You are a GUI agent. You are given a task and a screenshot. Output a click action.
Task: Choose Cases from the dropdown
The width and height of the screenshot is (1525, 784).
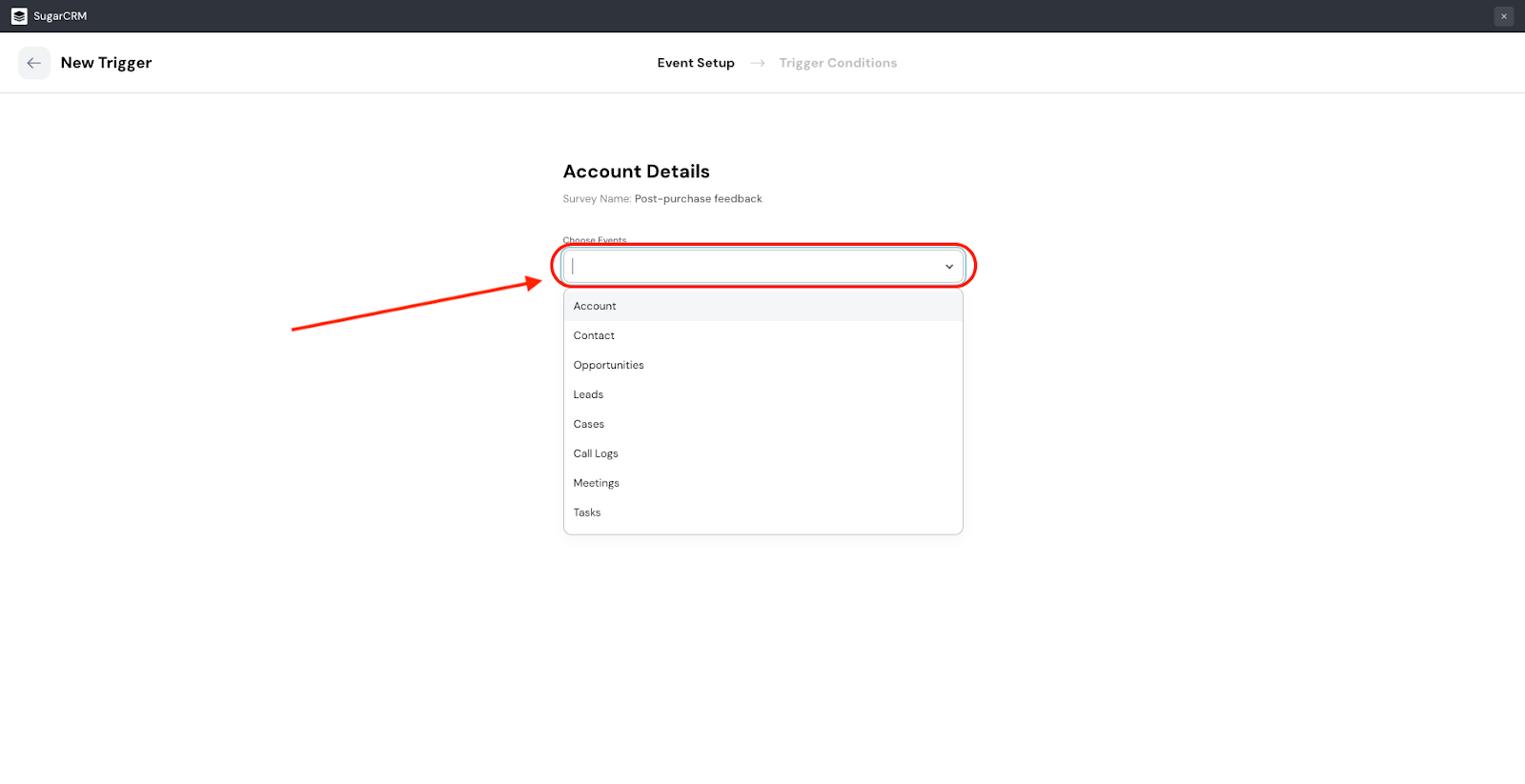coord(588,424)
